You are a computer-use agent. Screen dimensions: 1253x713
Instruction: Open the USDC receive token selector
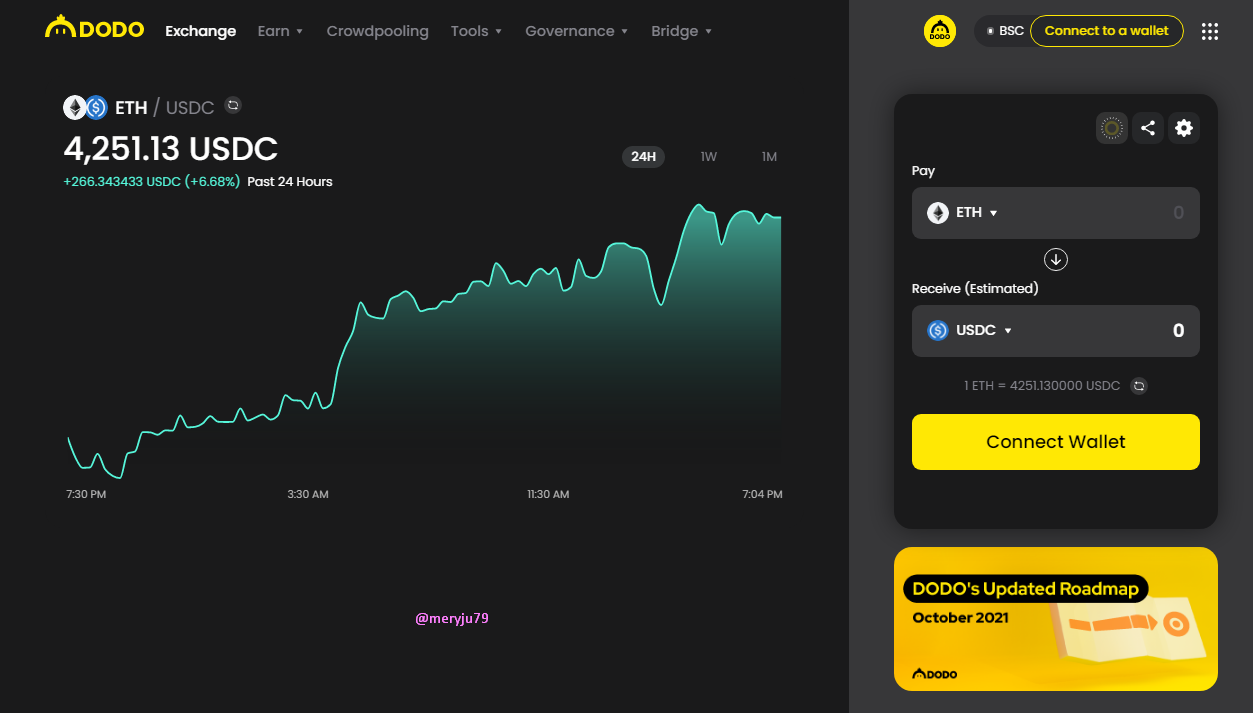(970, 331)
